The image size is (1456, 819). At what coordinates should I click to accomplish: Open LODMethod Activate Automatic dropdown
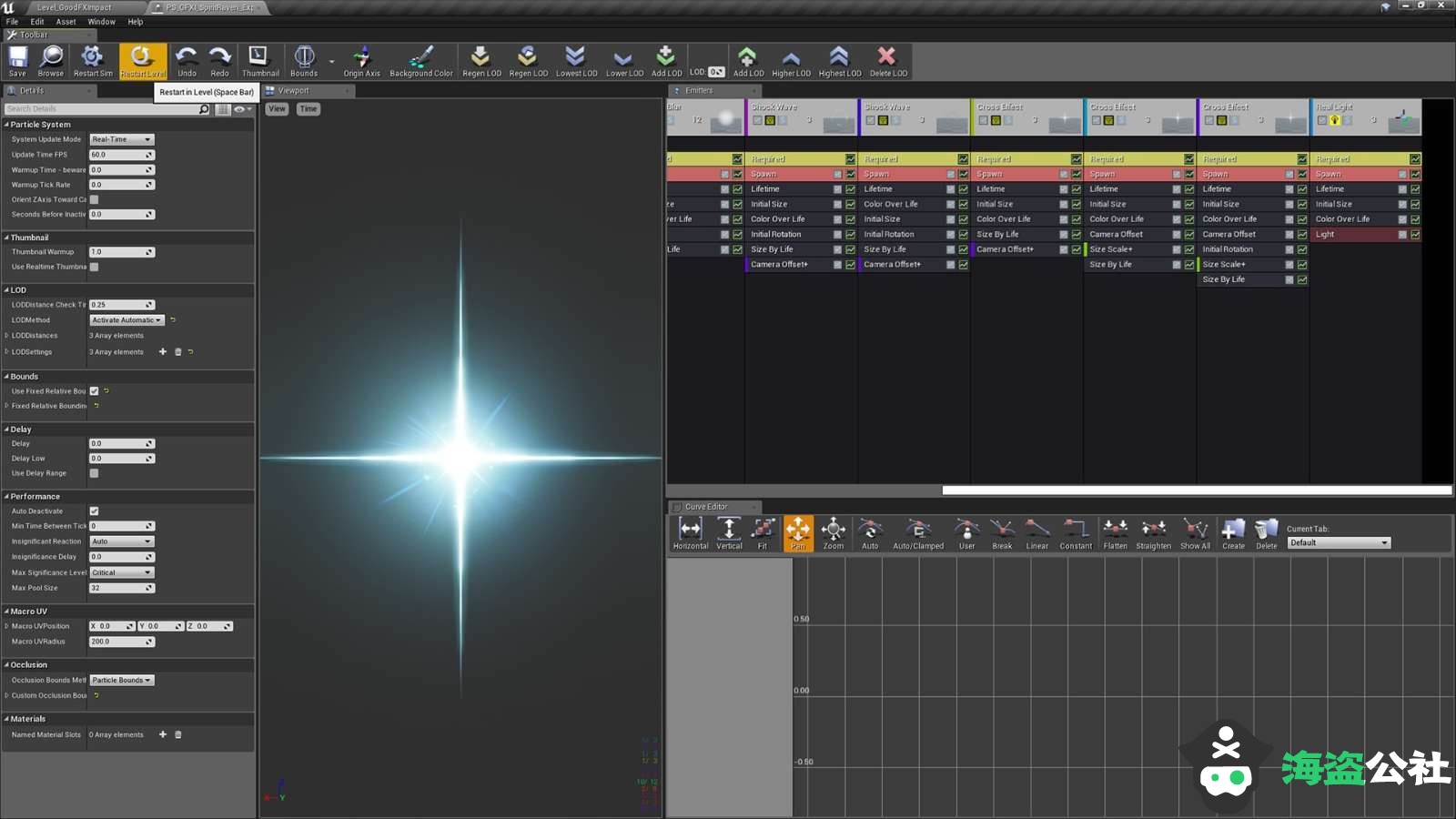coord(126,320)
